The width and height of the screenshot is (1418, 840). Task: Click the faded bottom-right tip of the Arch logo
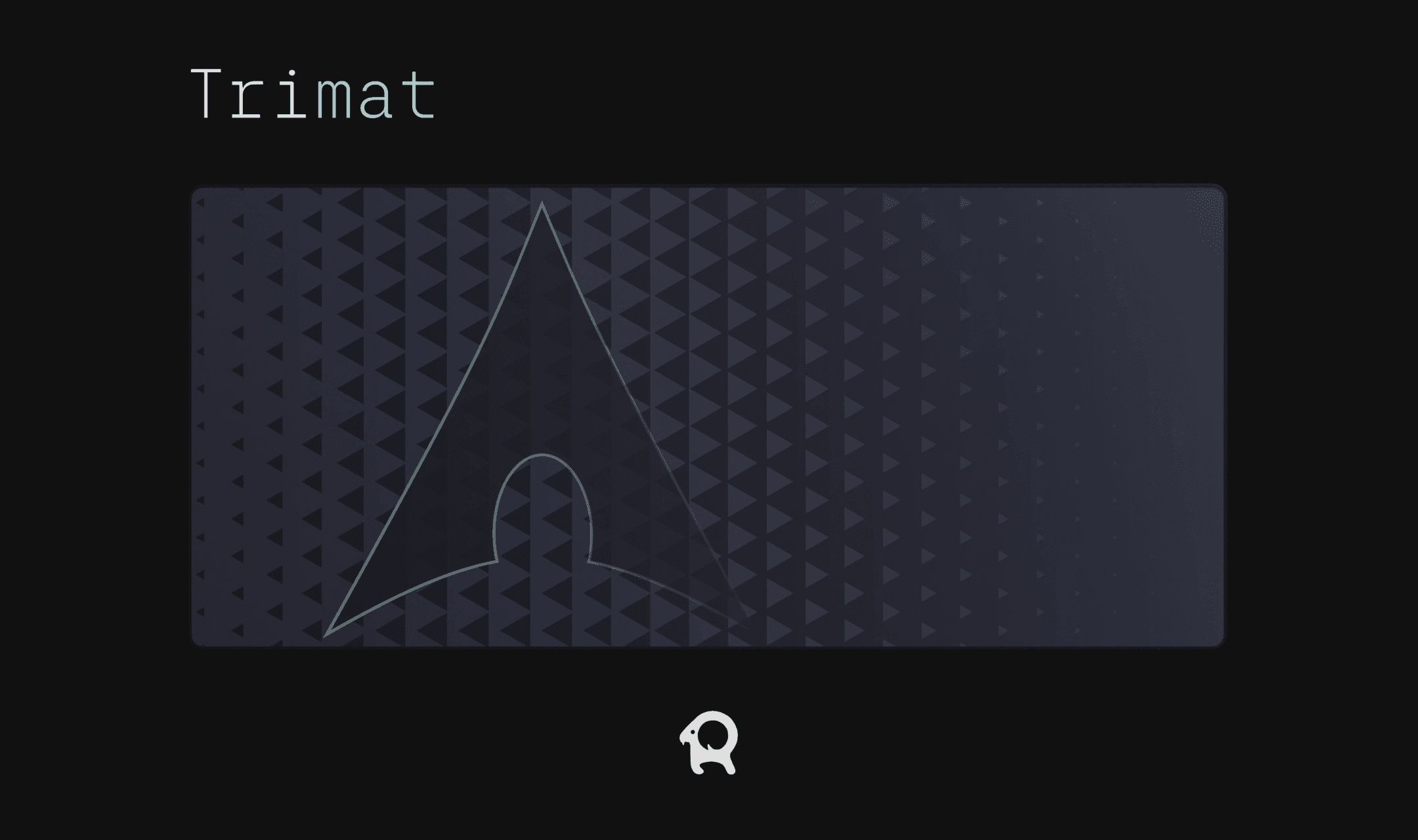coord(745,616)
